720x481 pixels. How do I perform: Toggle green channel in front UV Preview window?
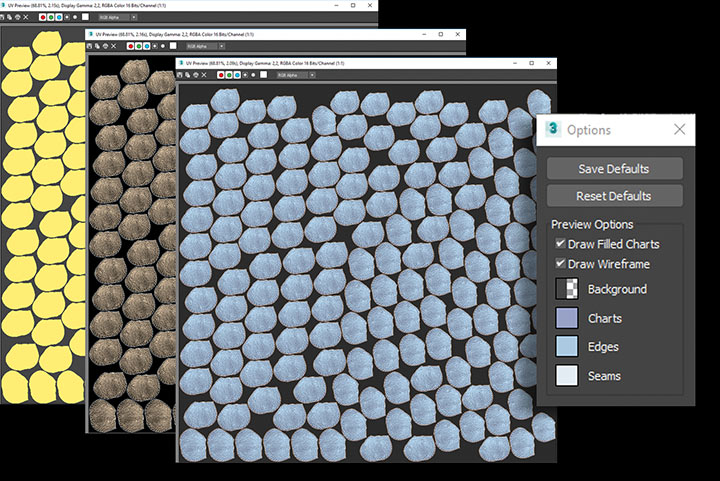point(229,74)
